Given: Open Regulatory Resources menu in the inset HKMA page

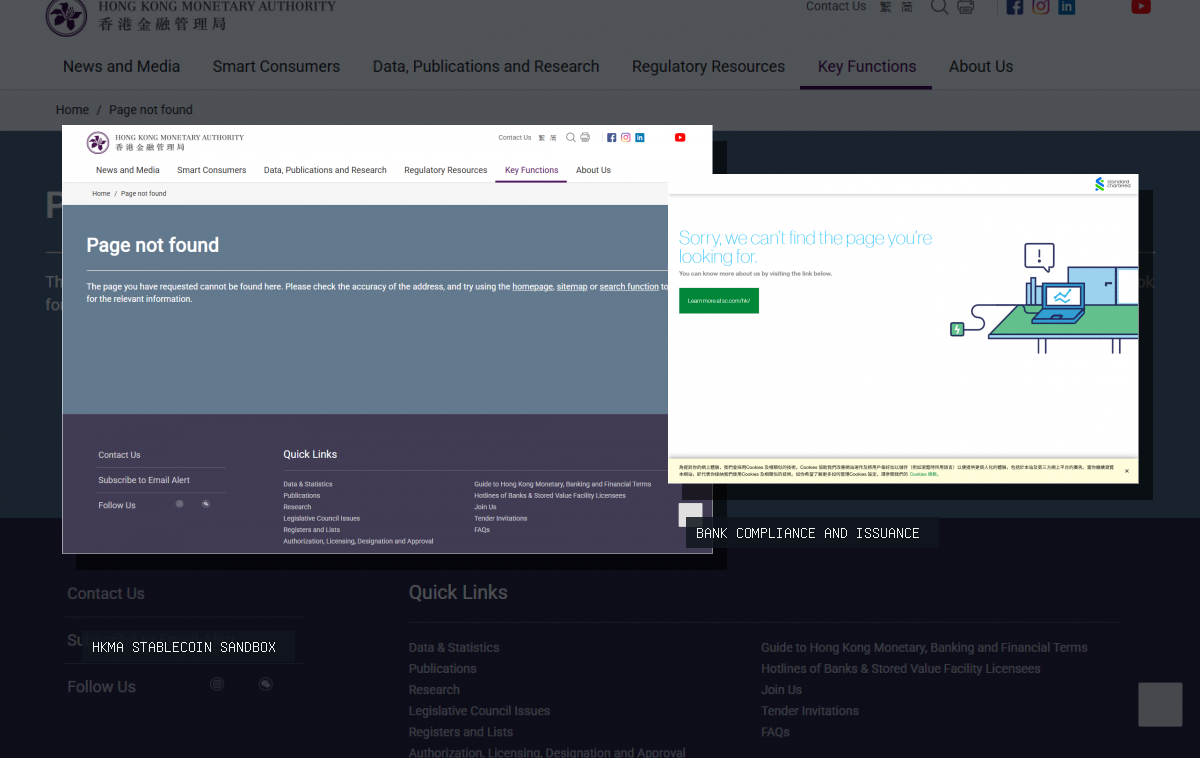Looking at the screenshot, I should 446,170.
